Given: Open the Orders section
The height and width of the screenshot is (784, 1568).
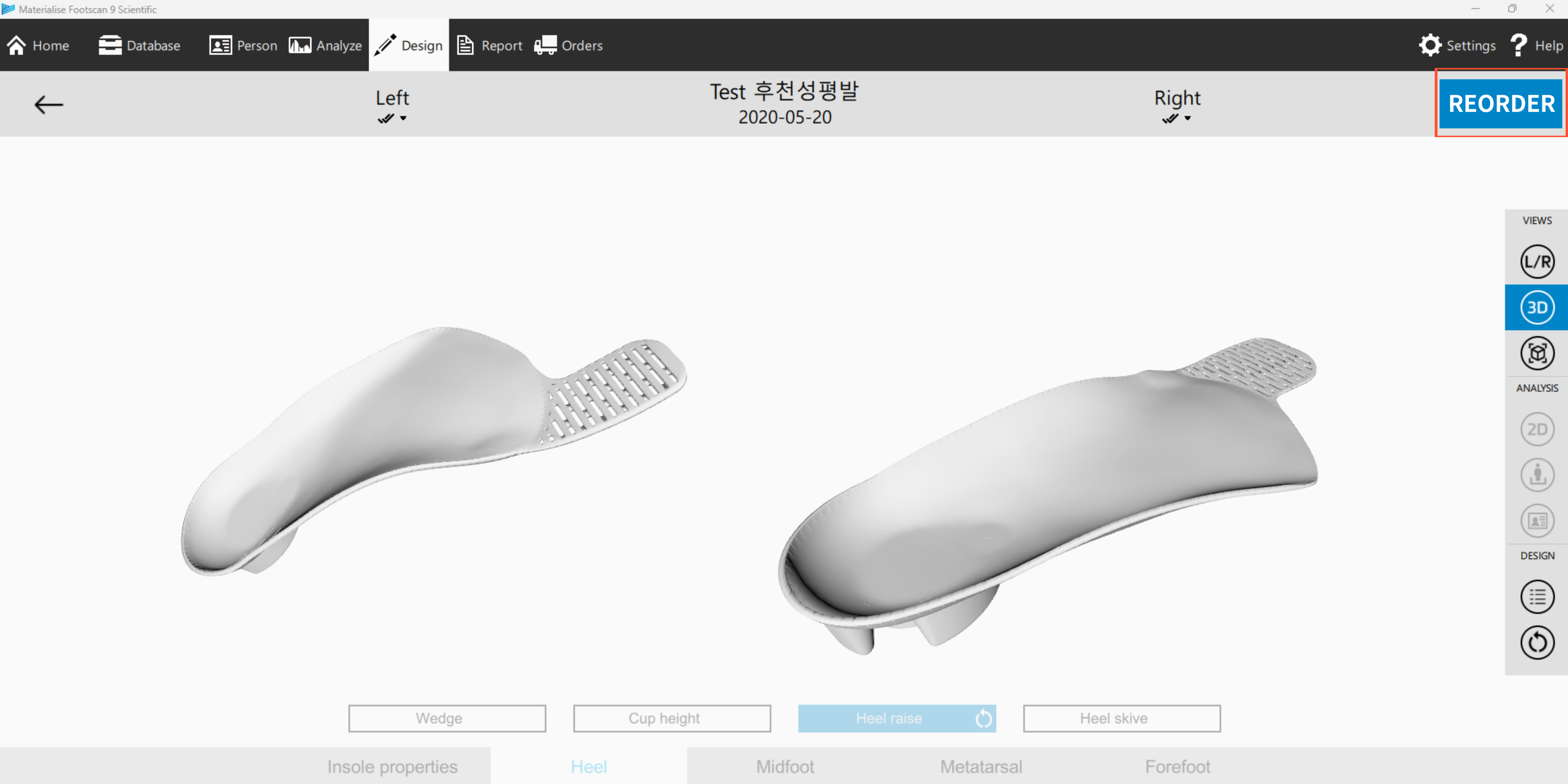Looking at the screenshot, I should [x=569, y=46].
